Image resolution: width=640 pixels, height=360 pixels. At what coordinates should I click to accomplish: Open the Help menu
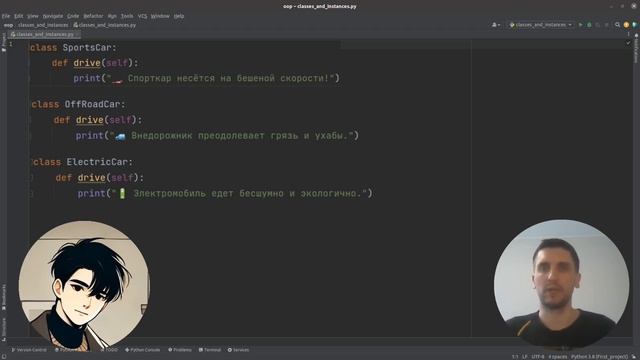click(179, 16)
